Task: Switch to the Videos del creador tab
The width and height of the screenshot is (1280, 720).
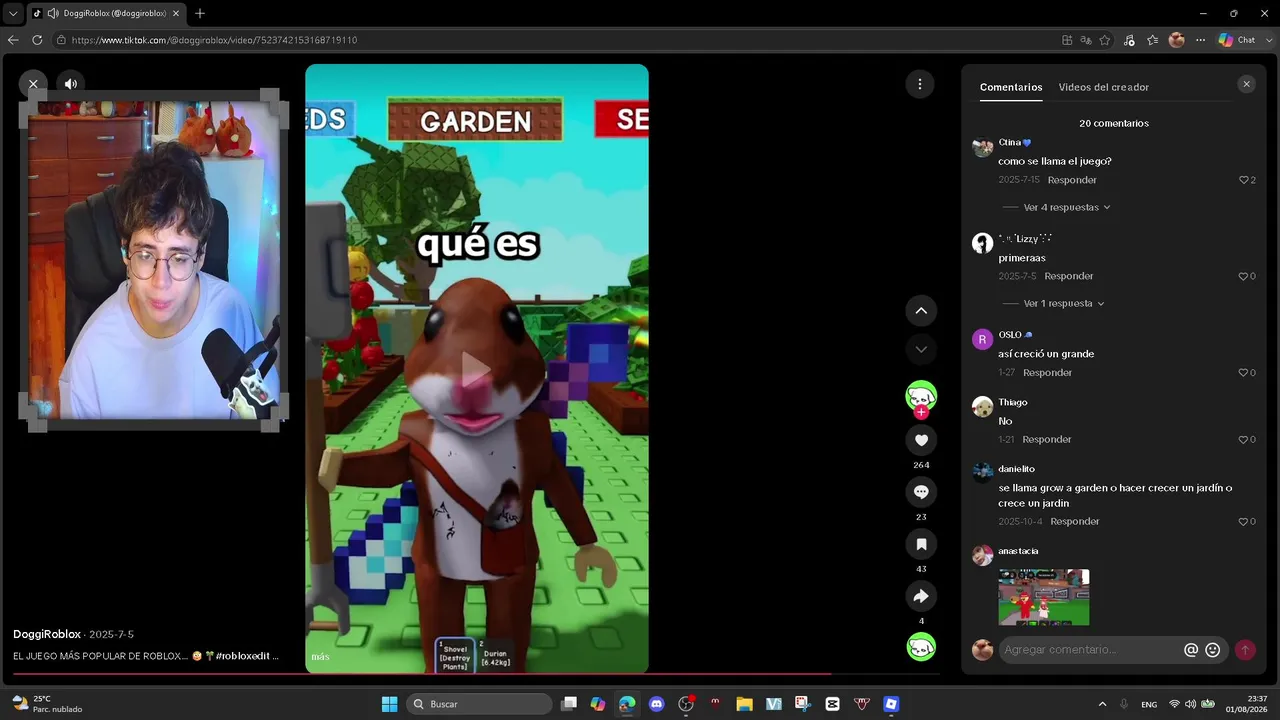Action: [1104, 87]
